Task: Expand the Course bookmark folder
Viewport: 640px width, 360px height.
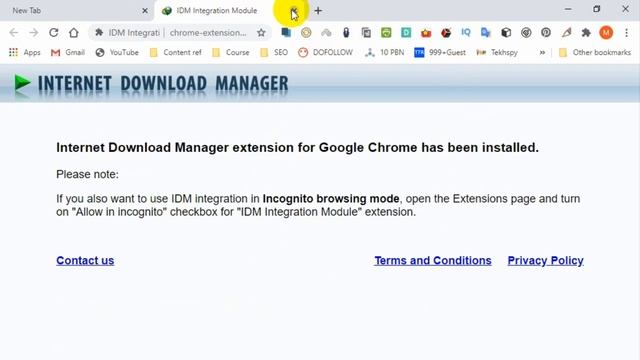Action: click(x=231, y=52)
